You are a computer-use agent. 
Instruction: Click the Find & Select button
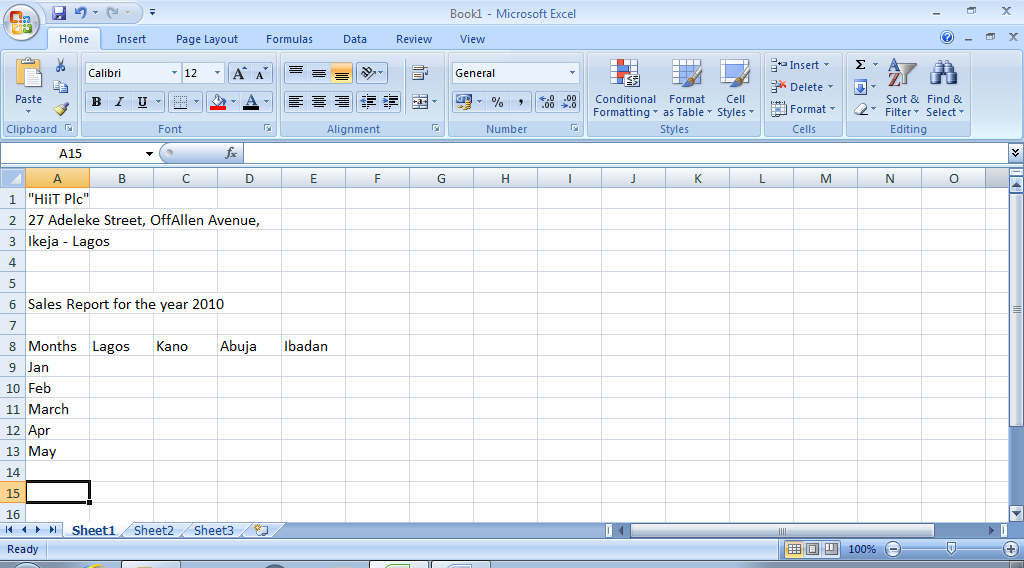944,89
